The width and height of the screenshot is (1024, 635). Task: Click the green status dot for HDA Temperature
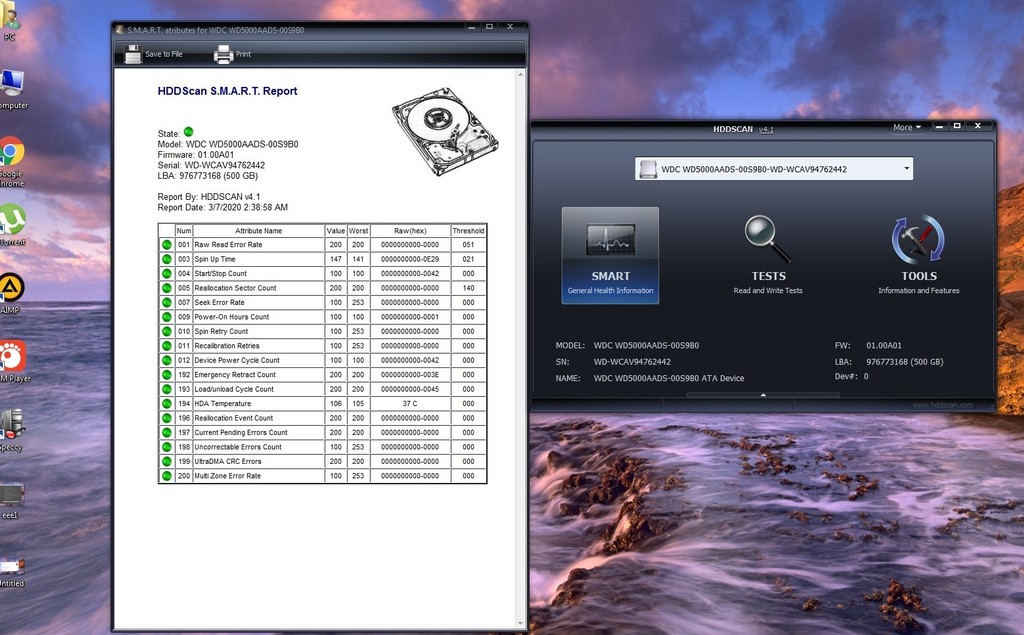click(x=167, y=404)
